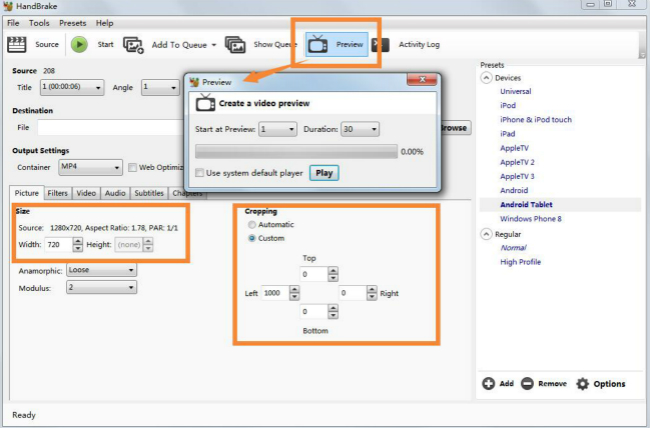Select Custom cropping radio button
The height and width of the screenshot is (428, 650).
click(252, 238)
